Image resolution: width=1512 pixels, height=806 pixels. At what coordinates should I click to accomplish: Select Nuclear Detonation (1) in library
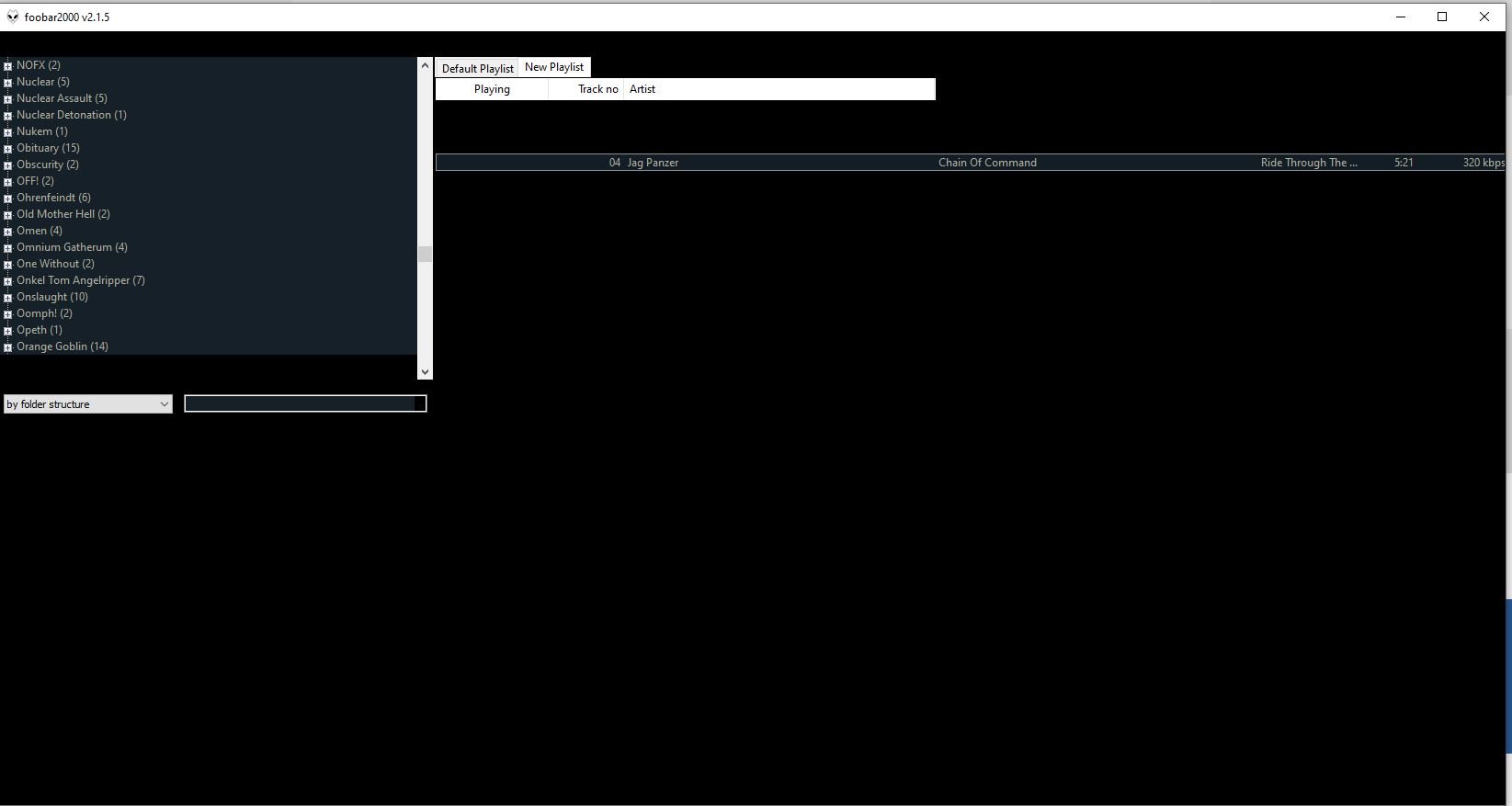72,115
